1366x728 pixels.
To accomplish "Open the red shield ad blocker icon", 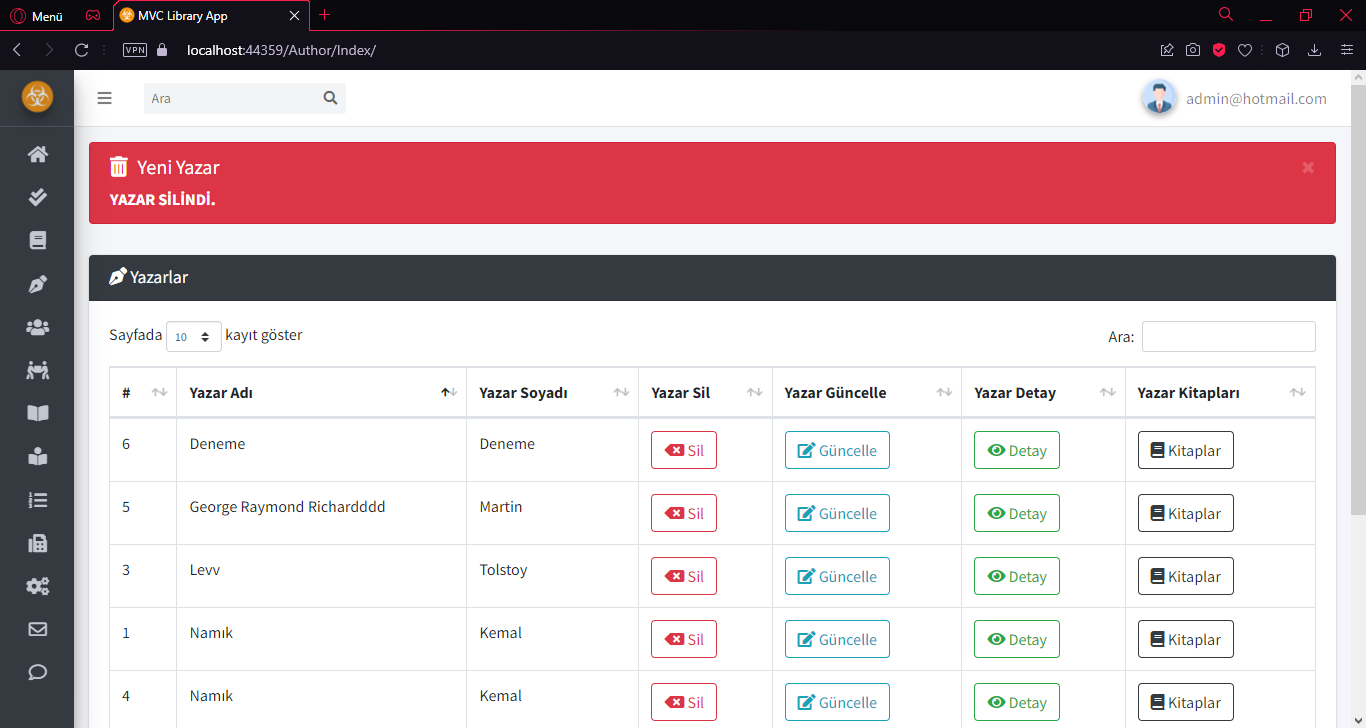I will pos(1219,50).
